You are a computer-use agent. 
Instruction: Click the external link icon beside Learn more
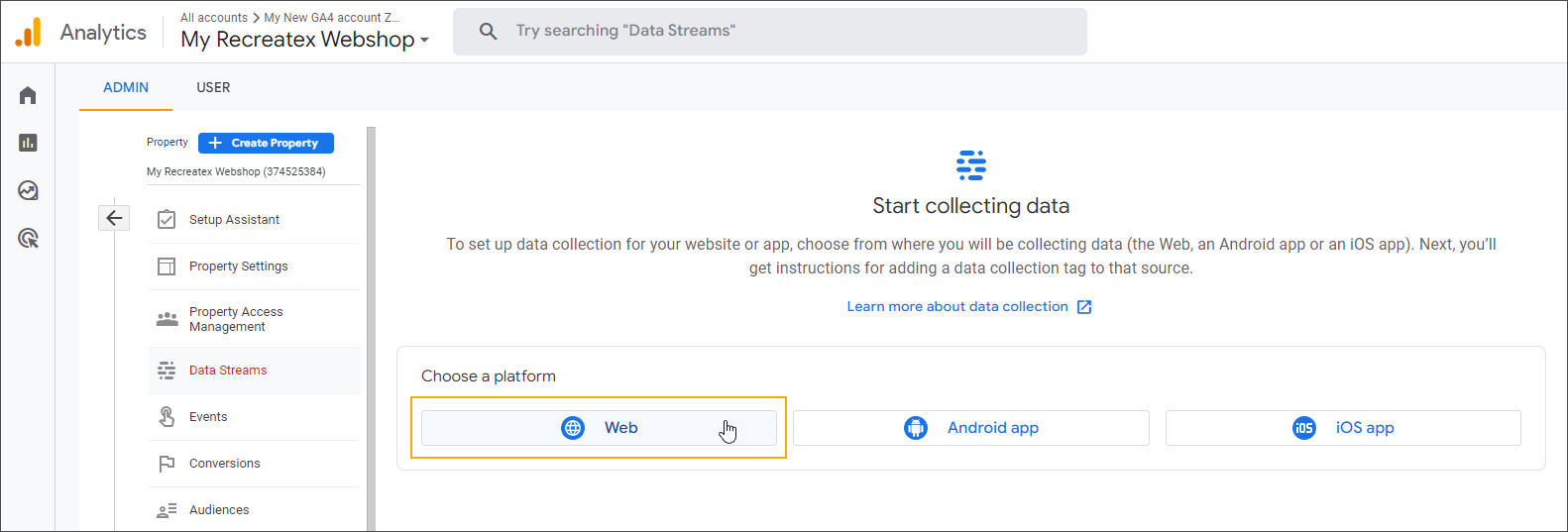[x=1084, y=307]
